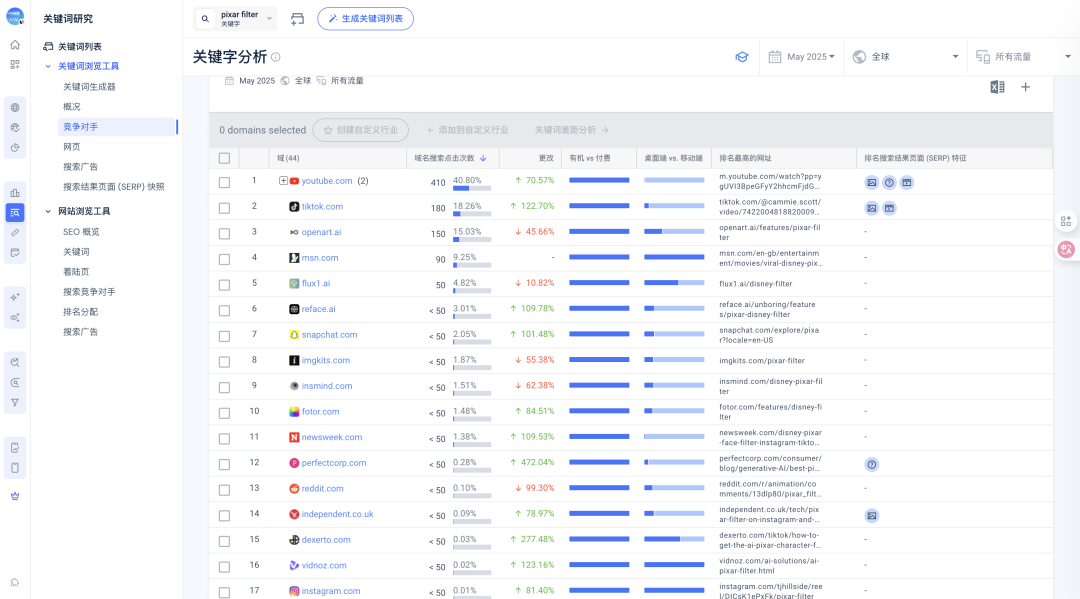1080x599 pixels.
Task: Open SEO 概览 in sidebar
Action: click(x=81, y=232)
